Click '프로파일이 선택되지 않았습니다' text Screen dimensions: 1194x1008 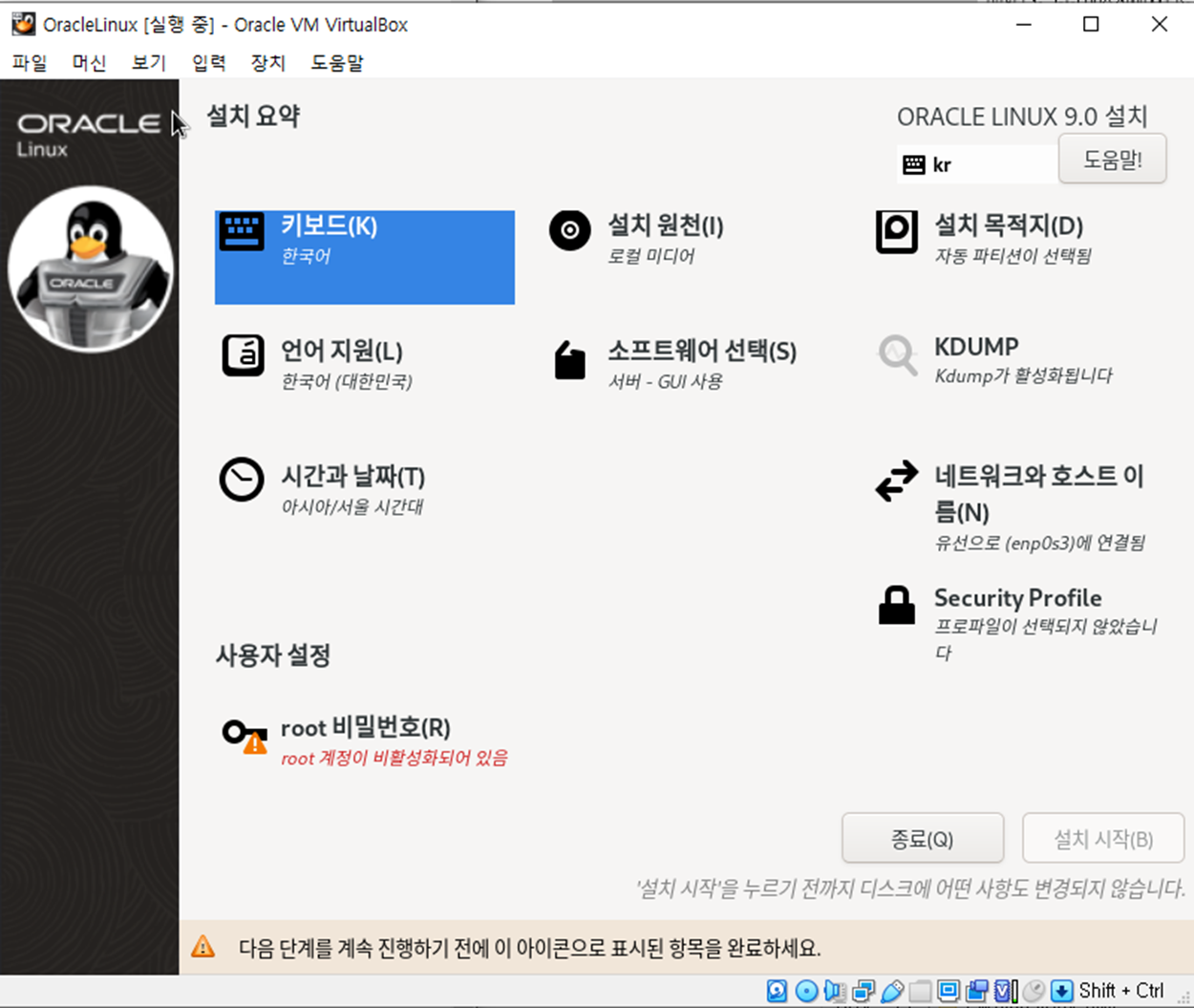tap(1046, 639)
